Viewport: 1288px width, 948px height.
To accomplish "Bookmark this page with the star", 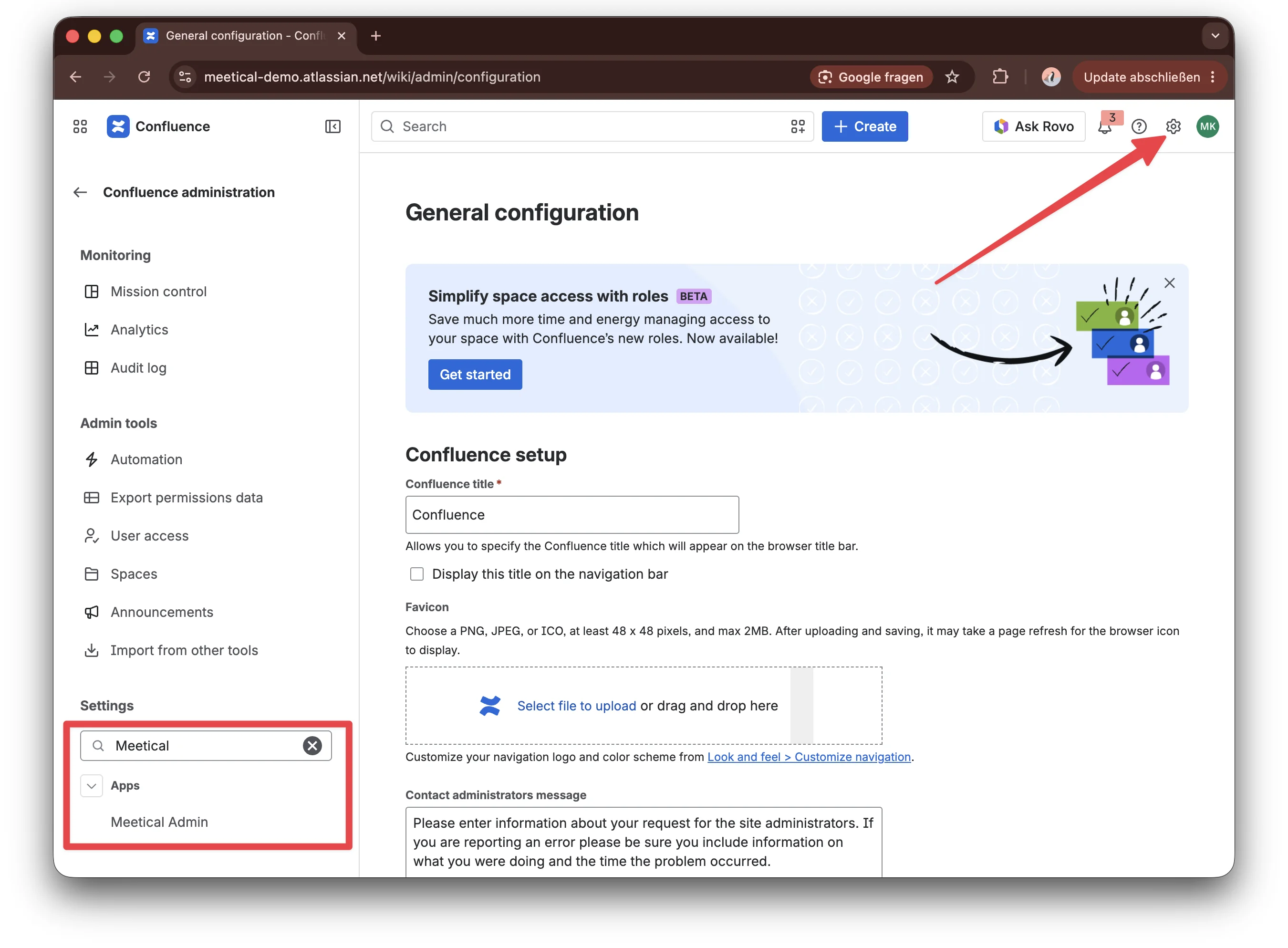I will tap(952, 77).
